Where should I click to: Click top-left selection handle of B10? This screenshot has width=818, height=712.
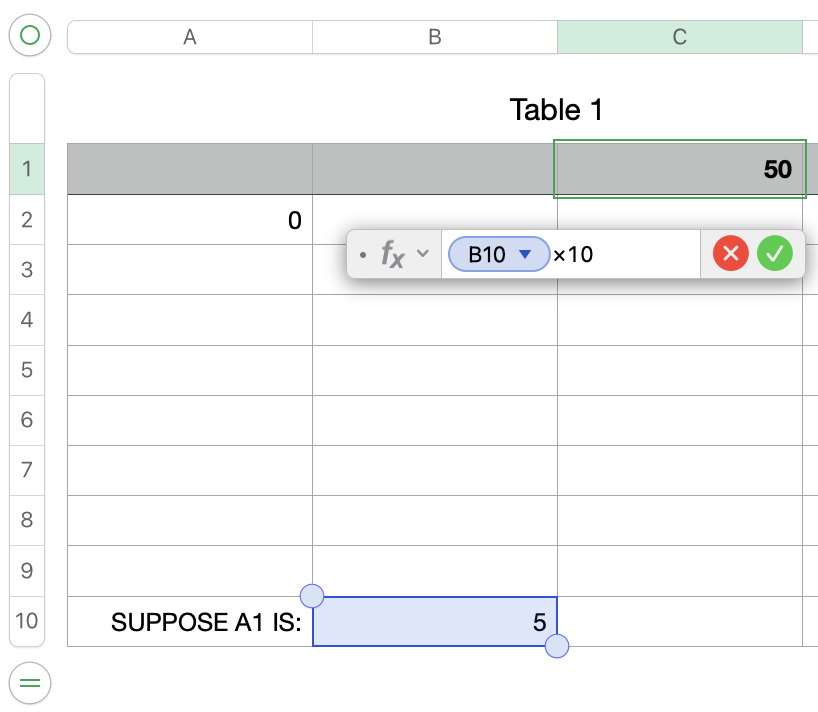click(312, 596)
